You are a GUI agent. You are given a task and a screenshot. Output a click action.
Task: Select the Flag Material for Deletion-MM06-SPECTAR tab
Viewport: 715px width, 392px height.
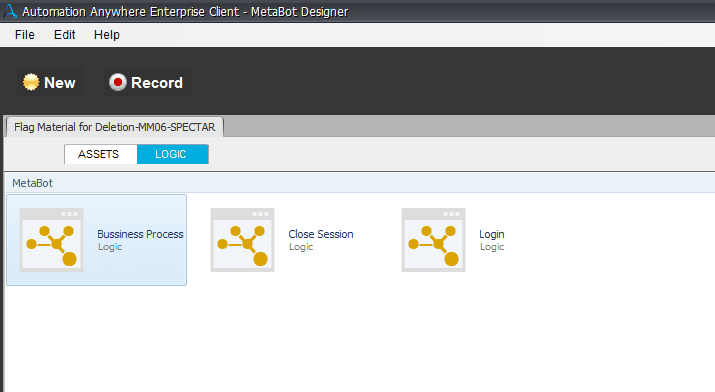pos(114,127)
